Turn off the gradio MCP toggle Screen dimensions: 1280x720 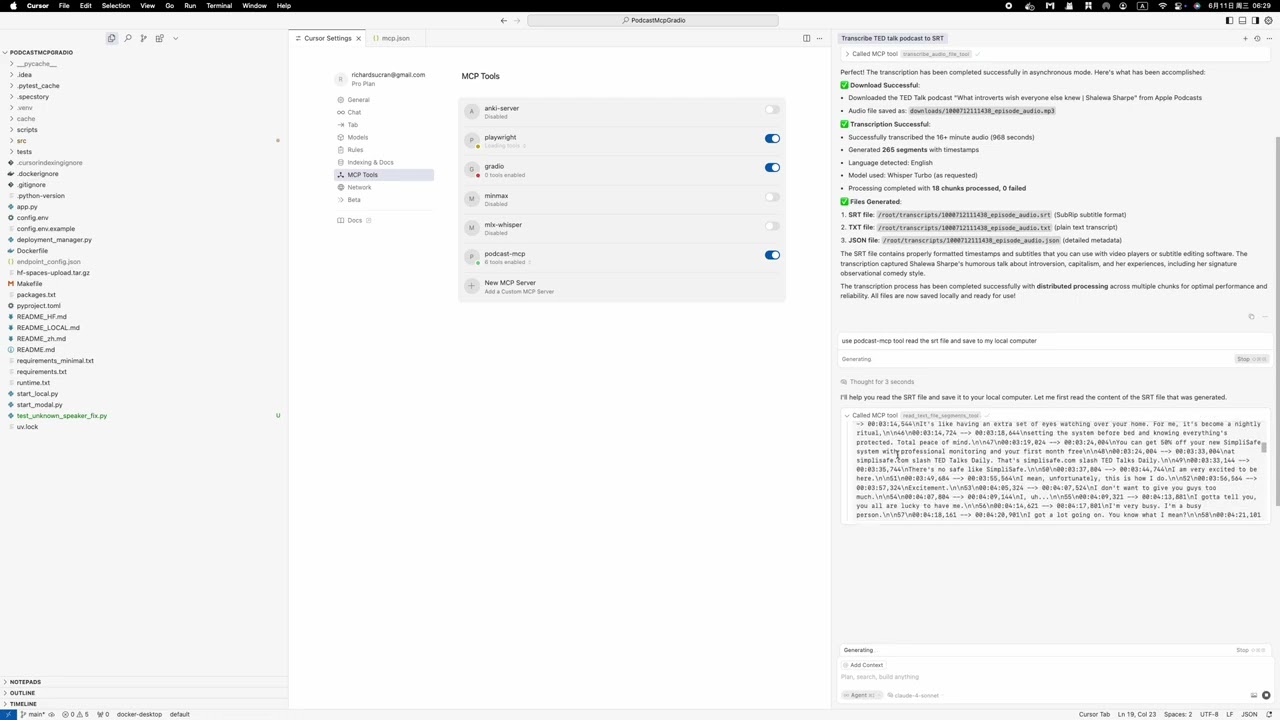(x=772, y=168)
